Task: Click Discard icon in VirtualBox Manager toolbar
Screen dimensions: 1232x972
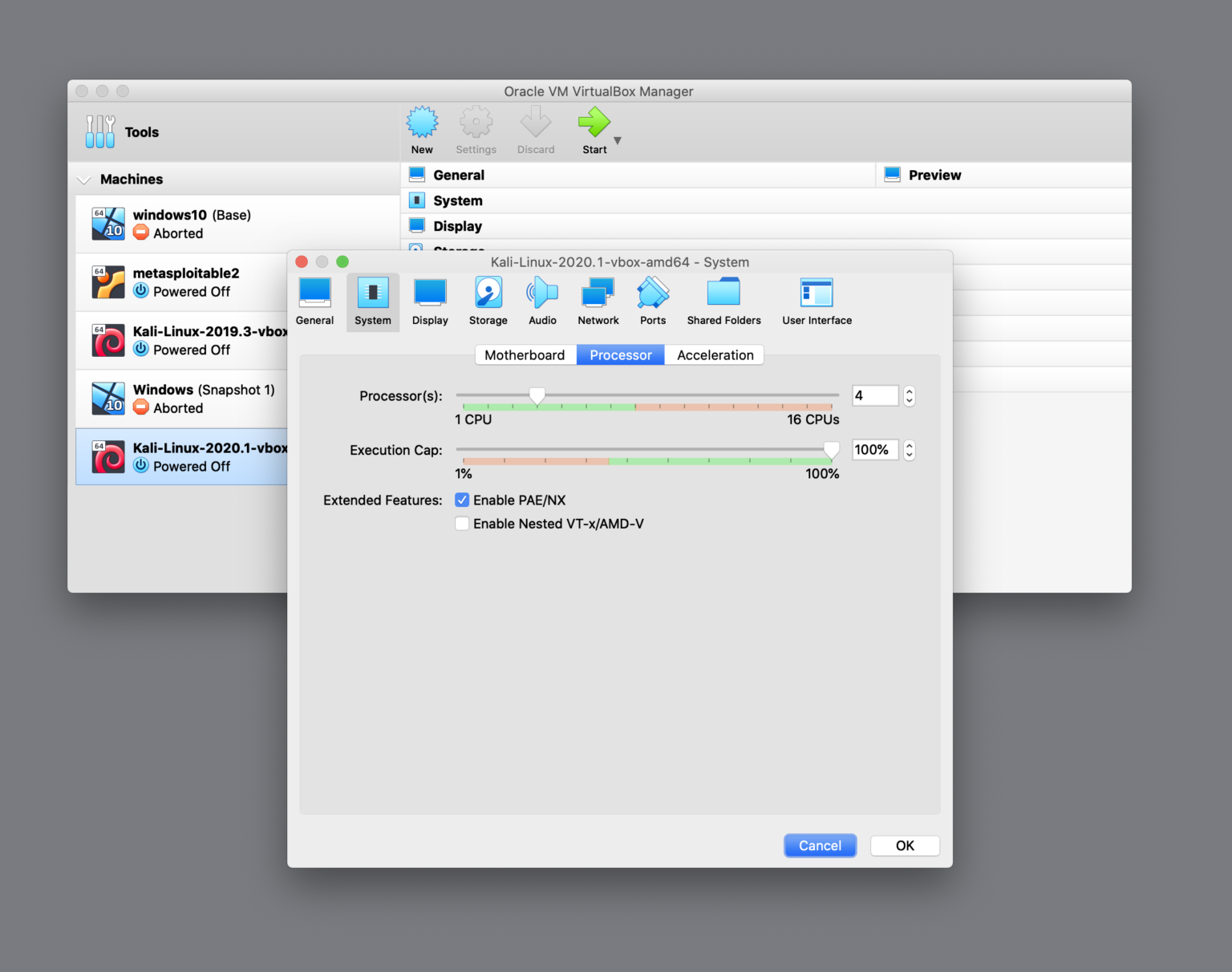Action: click(x=536, y=122)
